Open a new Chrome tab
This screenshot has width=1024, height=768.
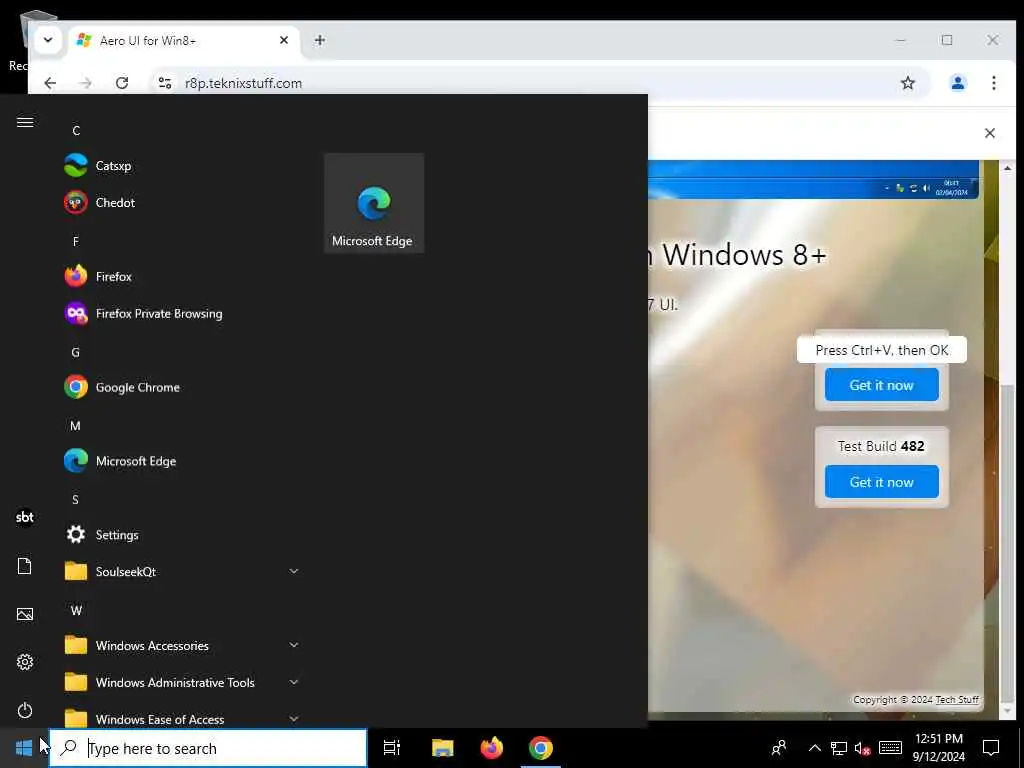pos(319,40)
